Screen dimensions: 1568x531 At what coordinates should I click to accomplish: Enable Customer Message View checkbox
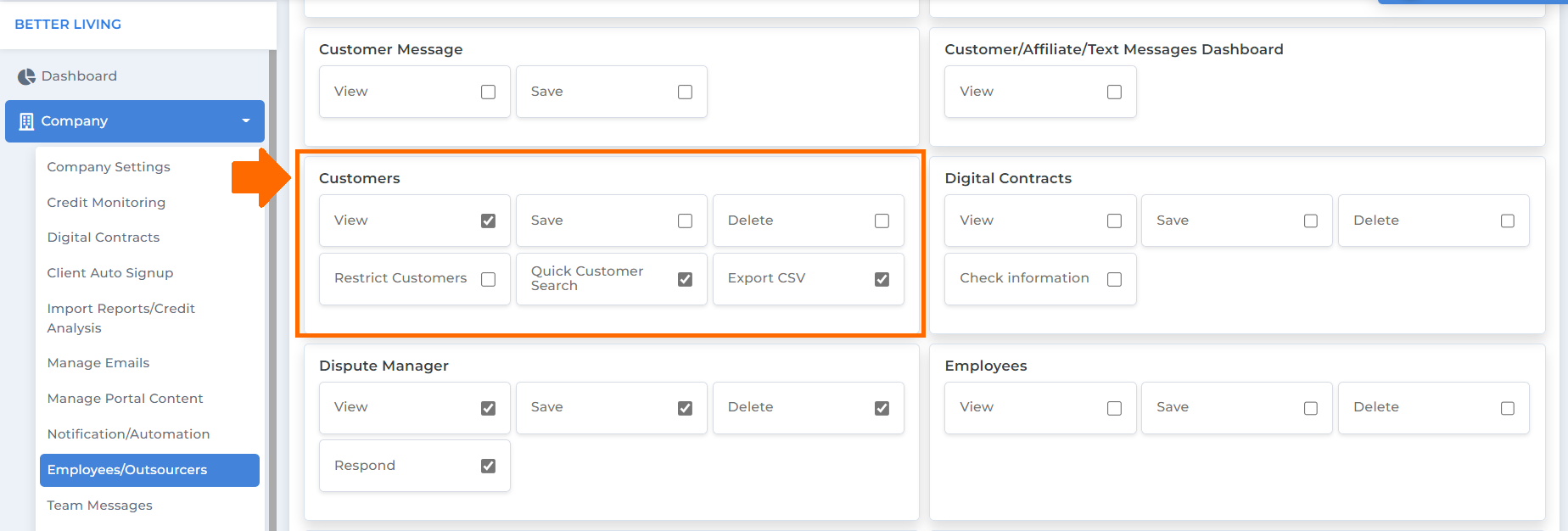click(489, 92)
